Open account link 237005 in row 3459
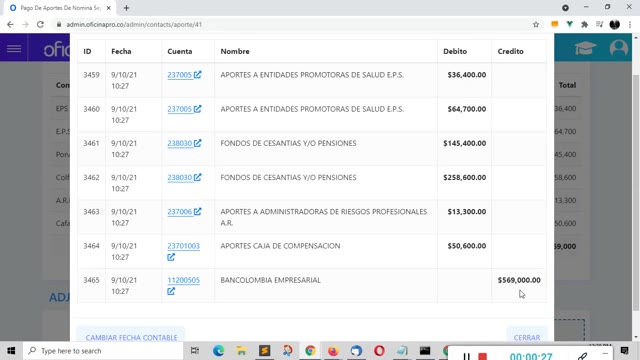 tap(179, 75)
